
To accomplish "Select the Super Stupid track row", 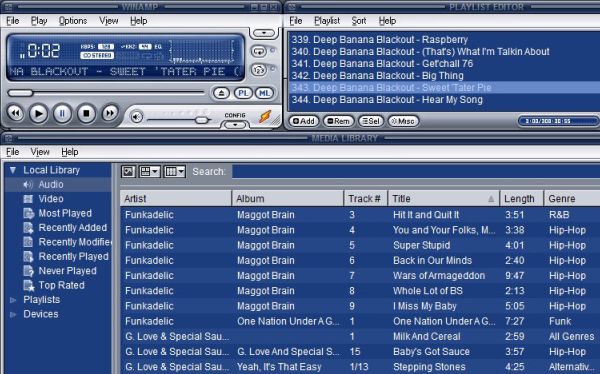I will click(x=360, y=245).
